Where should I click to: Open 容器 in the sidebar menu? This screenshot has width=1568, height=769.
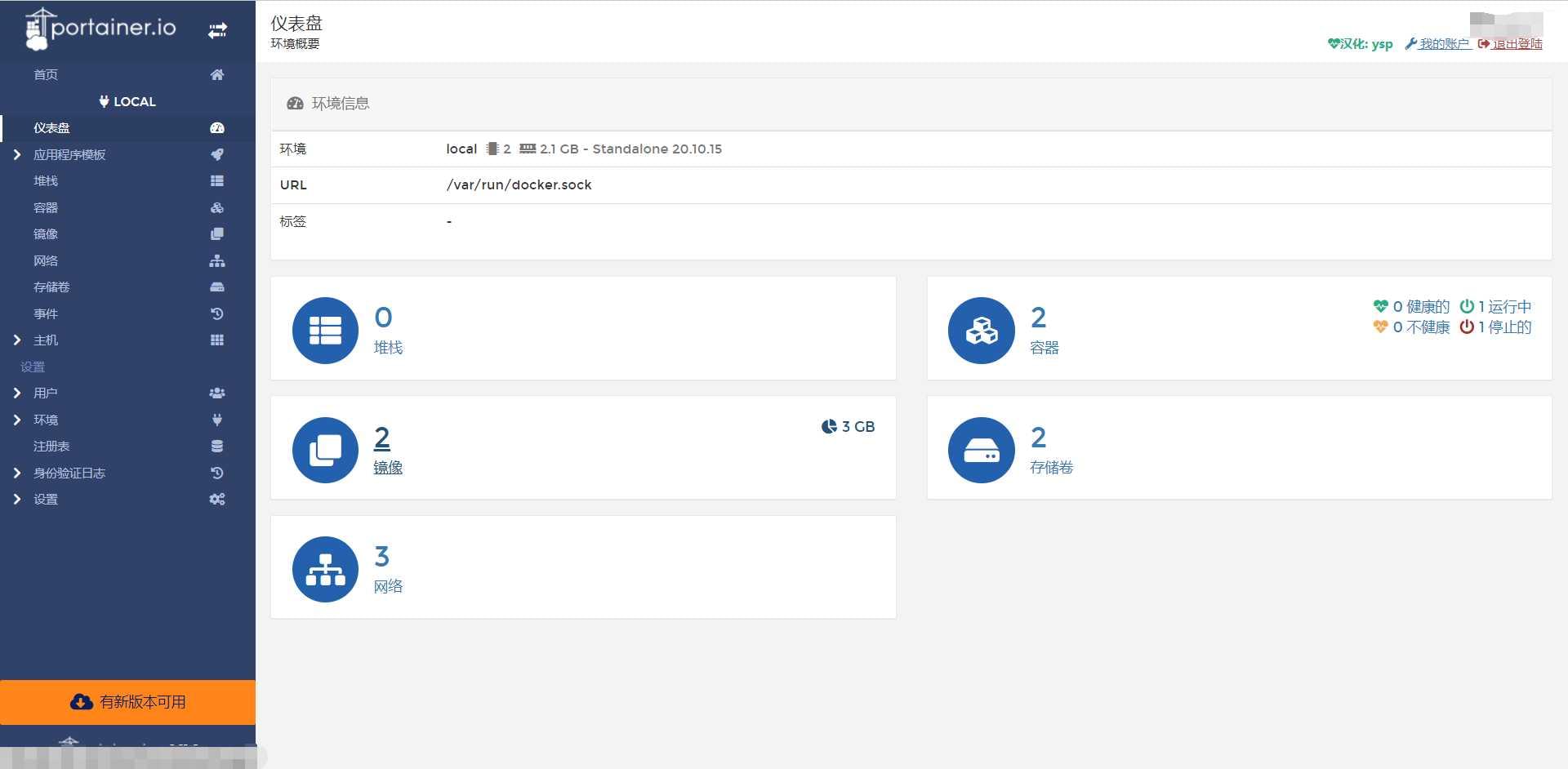coord(46,207)
